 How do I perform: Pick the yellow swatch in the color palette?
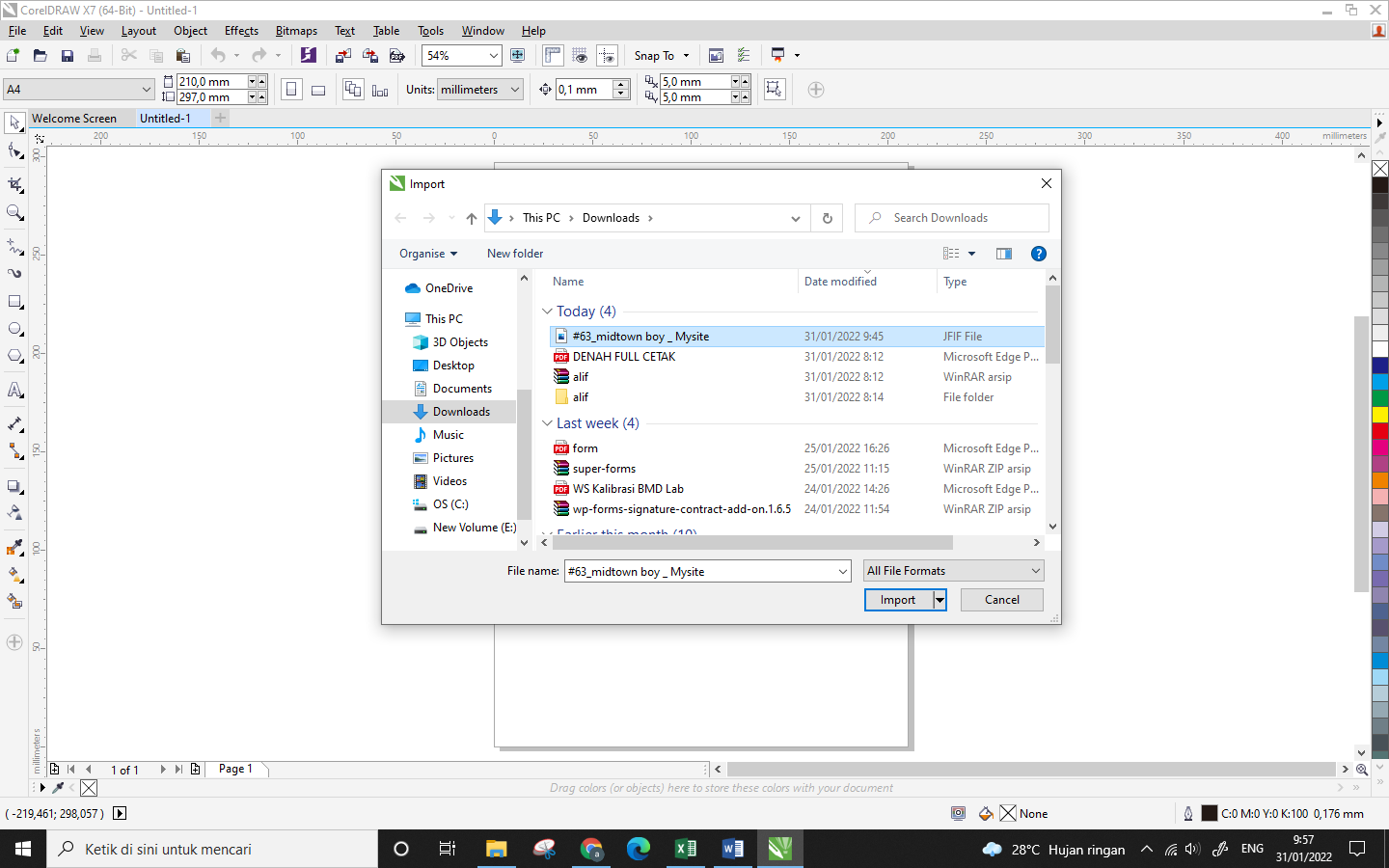(1379, 415)
